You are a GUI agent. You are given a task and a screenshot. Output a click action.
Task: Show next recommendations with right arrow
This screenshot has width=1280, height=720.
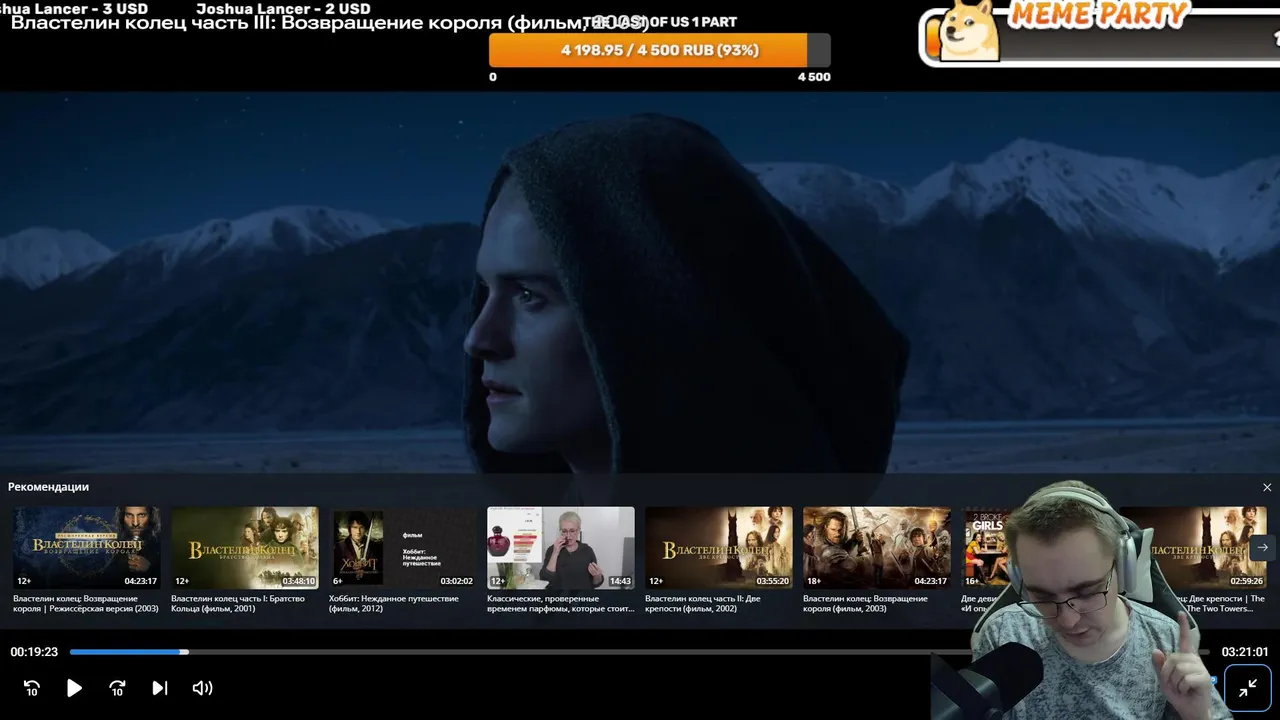pos(1262,547)
